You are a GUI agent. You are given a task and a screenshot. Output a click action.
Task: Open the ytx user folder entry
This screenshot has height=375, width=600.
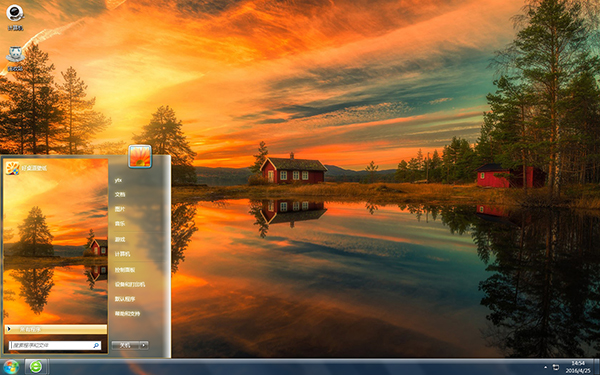pos(118,180)
